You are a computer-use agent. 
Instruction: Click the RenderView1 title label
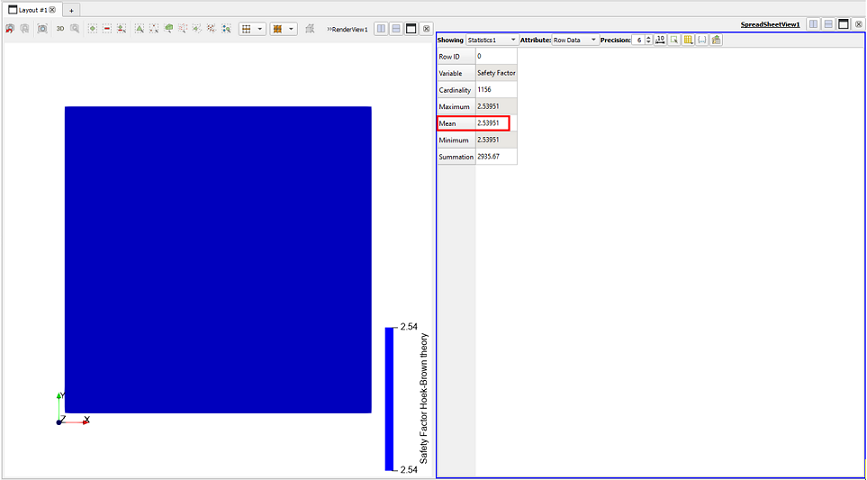click(349, 29)
